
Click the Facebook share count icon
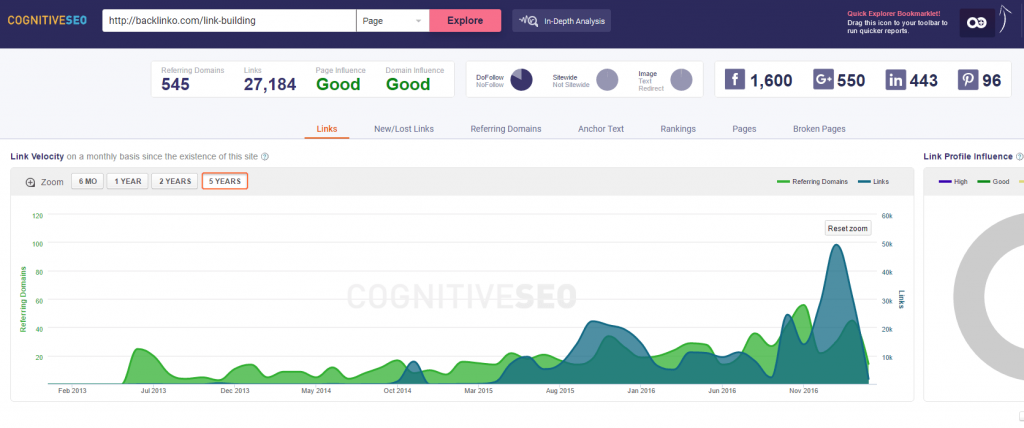coord(735,80)
